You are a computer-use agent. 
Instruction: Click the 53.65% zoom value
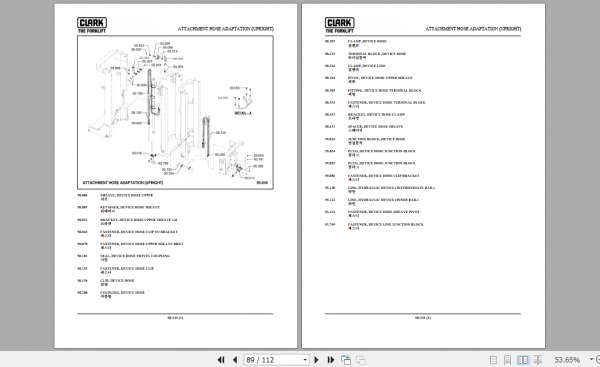567,360
